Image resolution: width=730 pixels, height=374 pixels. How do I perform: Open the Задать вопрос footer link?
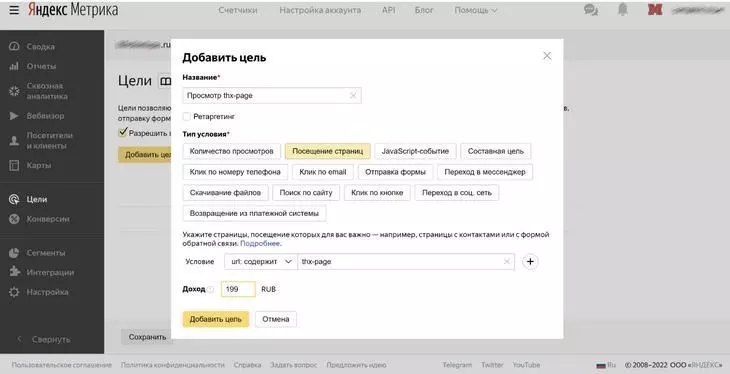coord(294,365)
